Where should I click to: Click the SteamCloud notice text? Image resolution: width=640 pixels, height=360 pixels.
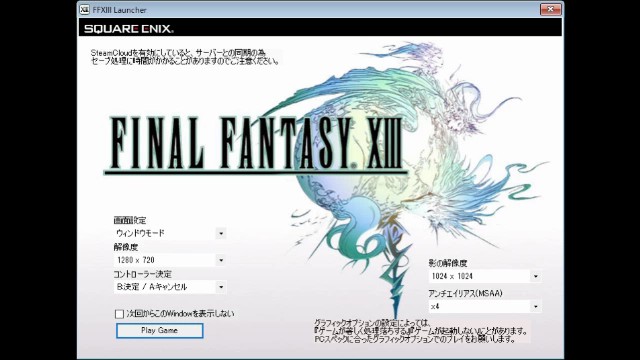pos(186,57)
